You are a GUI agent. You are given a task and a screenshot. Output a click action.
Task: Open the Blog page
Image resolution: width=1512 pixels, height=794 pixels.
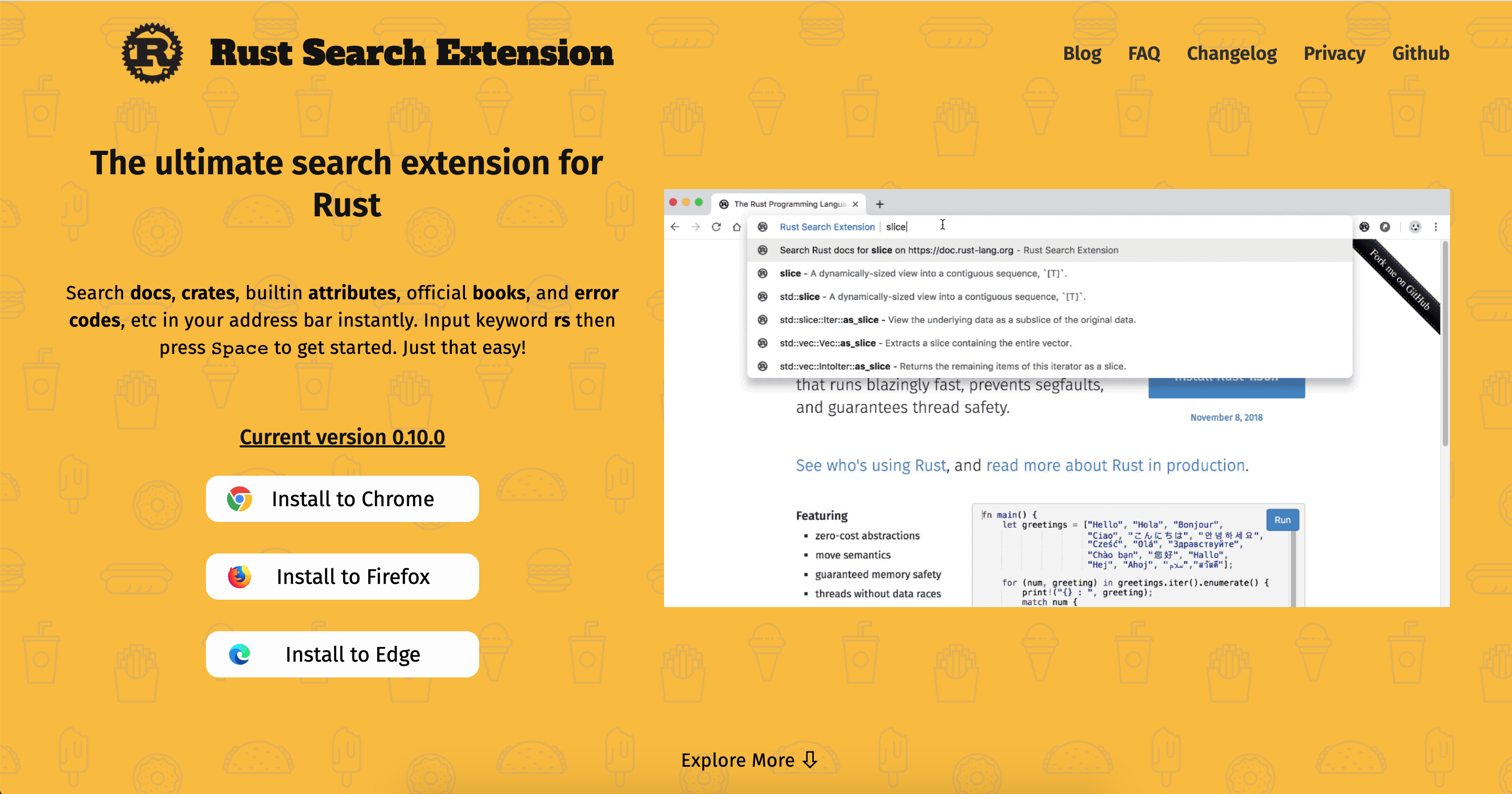(1082, 54)
